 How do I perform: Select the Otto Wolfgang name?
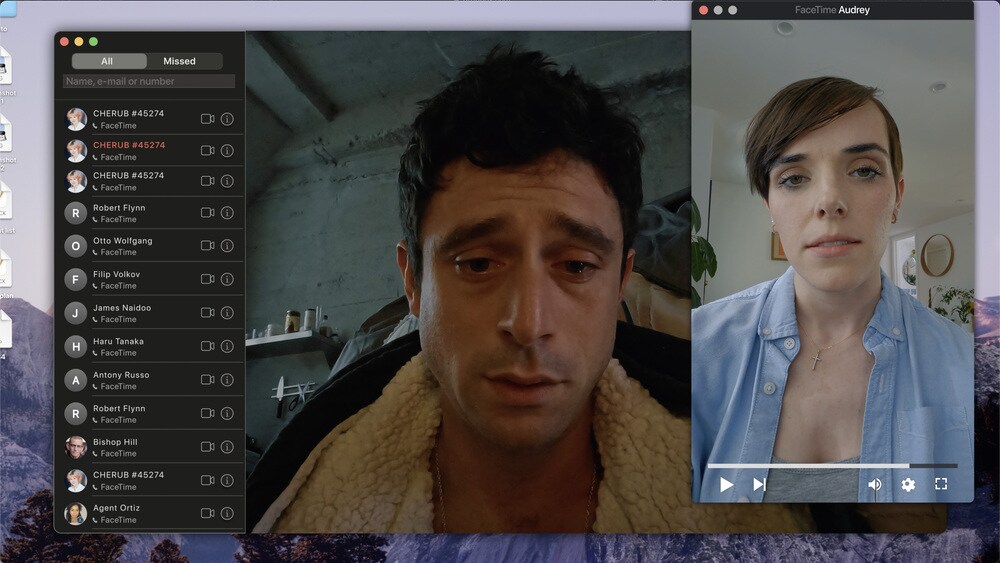point(122,240)
